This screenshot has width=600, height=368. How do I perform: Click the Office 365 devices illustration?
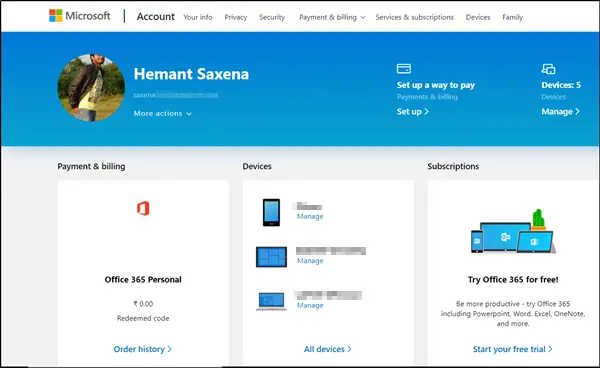(513, 231)
